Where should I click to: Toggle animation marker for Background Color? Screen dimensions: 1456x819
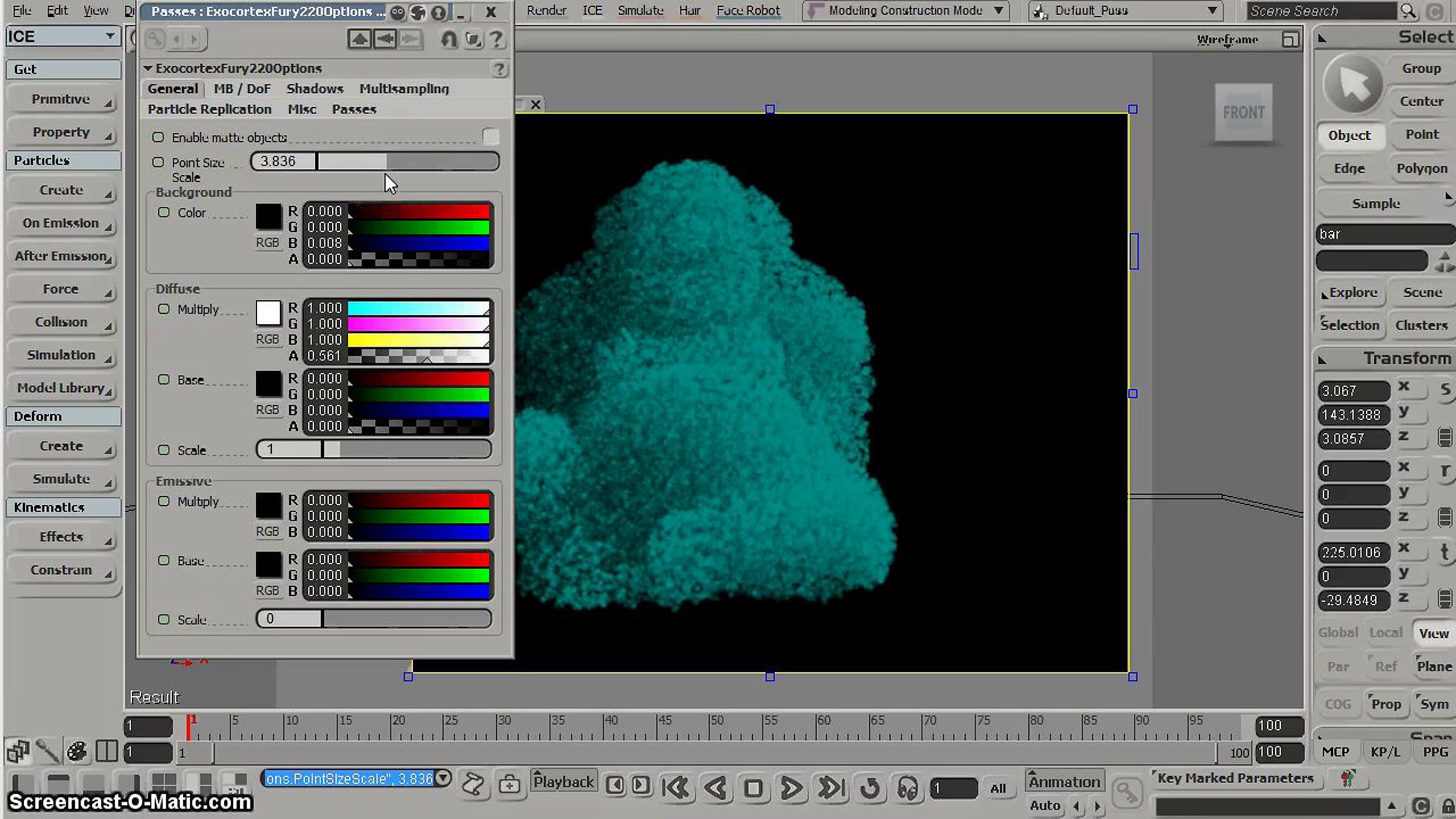164,212
